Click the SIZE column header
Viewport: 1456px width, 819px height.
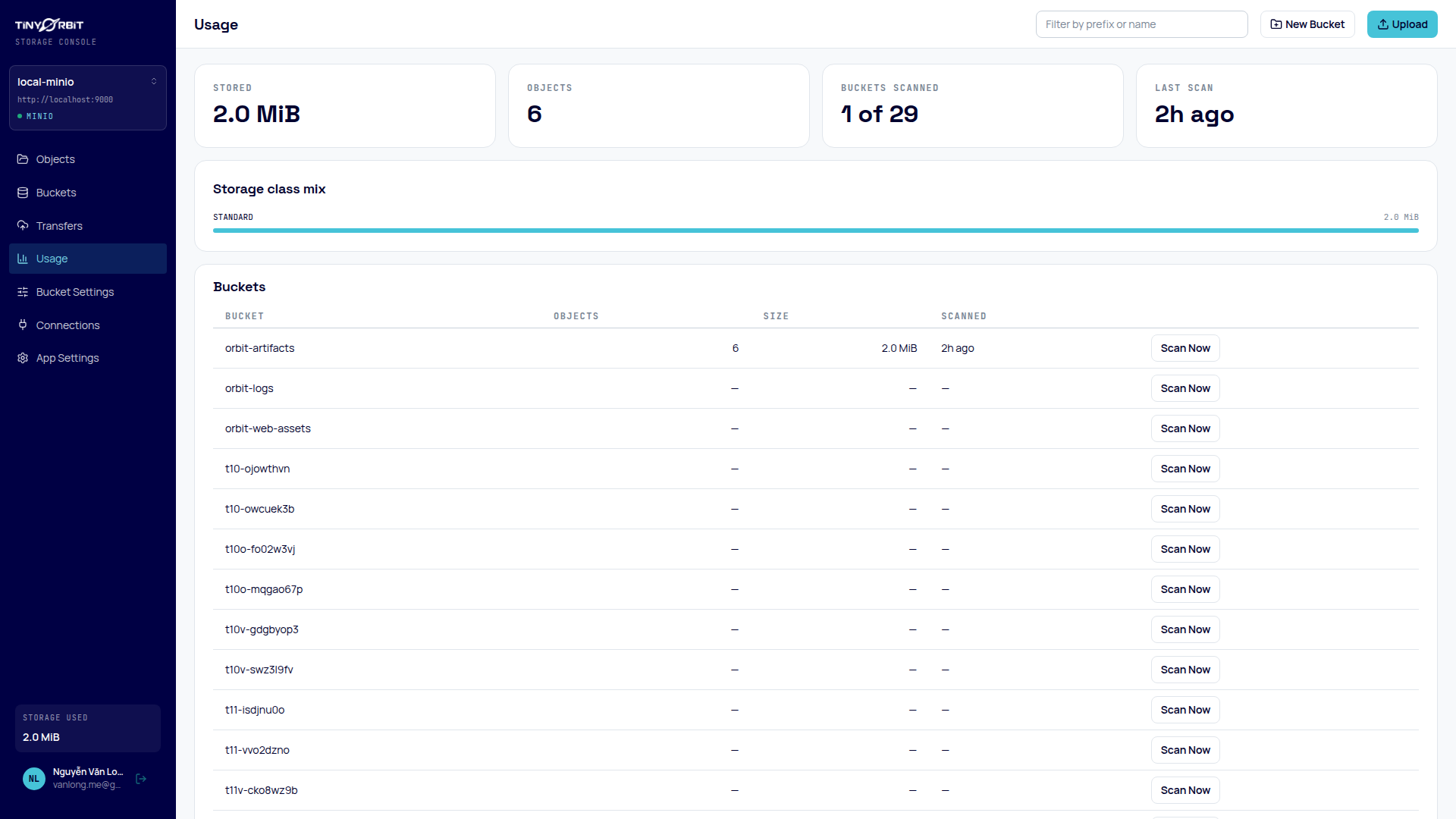point(776,316)
